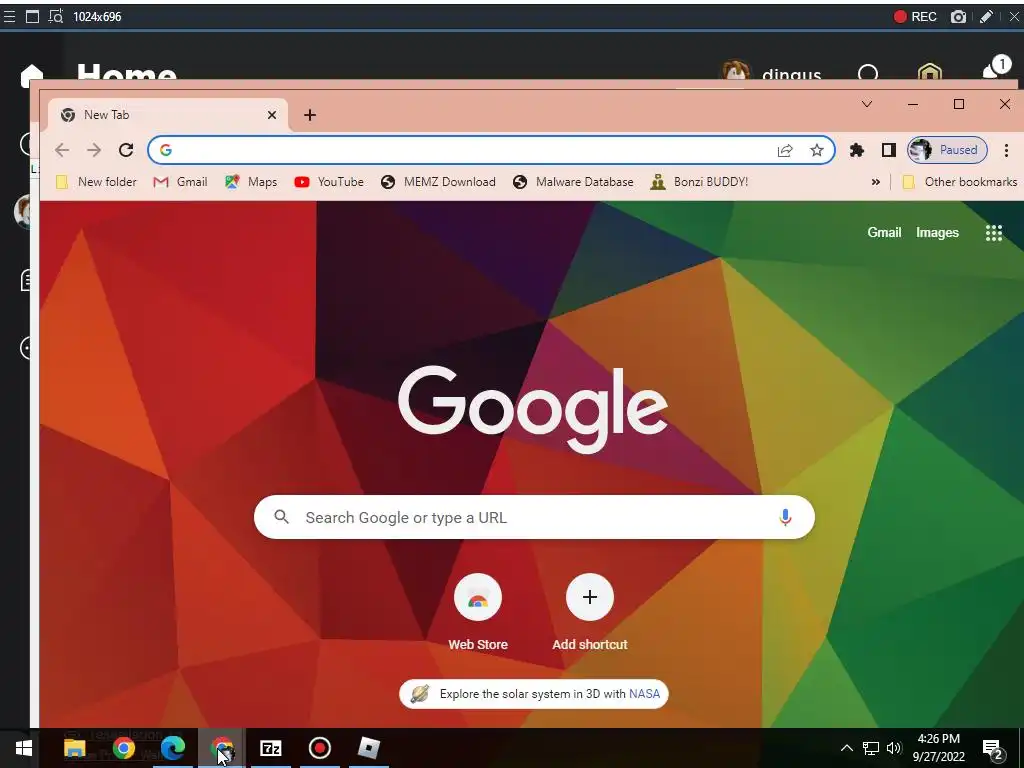Open Robux icon in Roblox window
Viewport: 1024px width, 768px height.
click(x=929, y=72)
